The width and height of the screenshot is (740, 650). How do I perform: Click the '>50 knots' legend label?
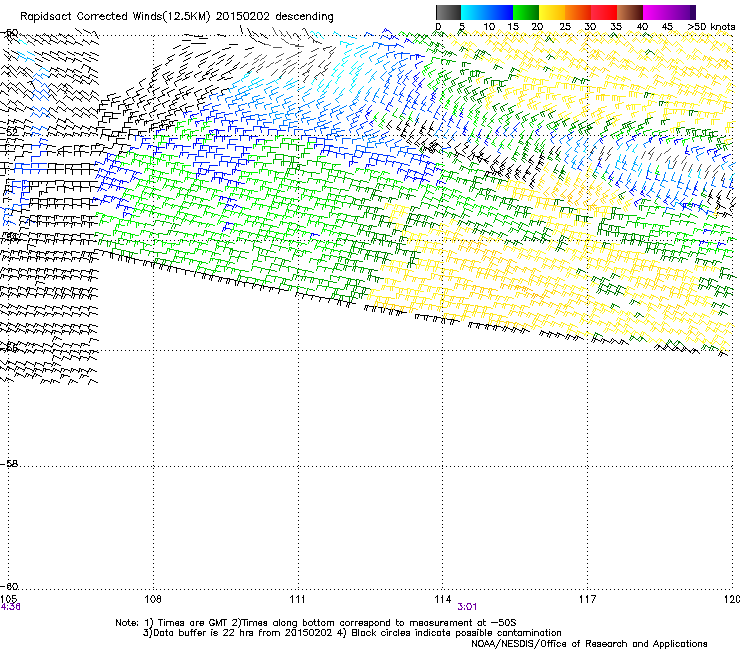tap(711, 27)
